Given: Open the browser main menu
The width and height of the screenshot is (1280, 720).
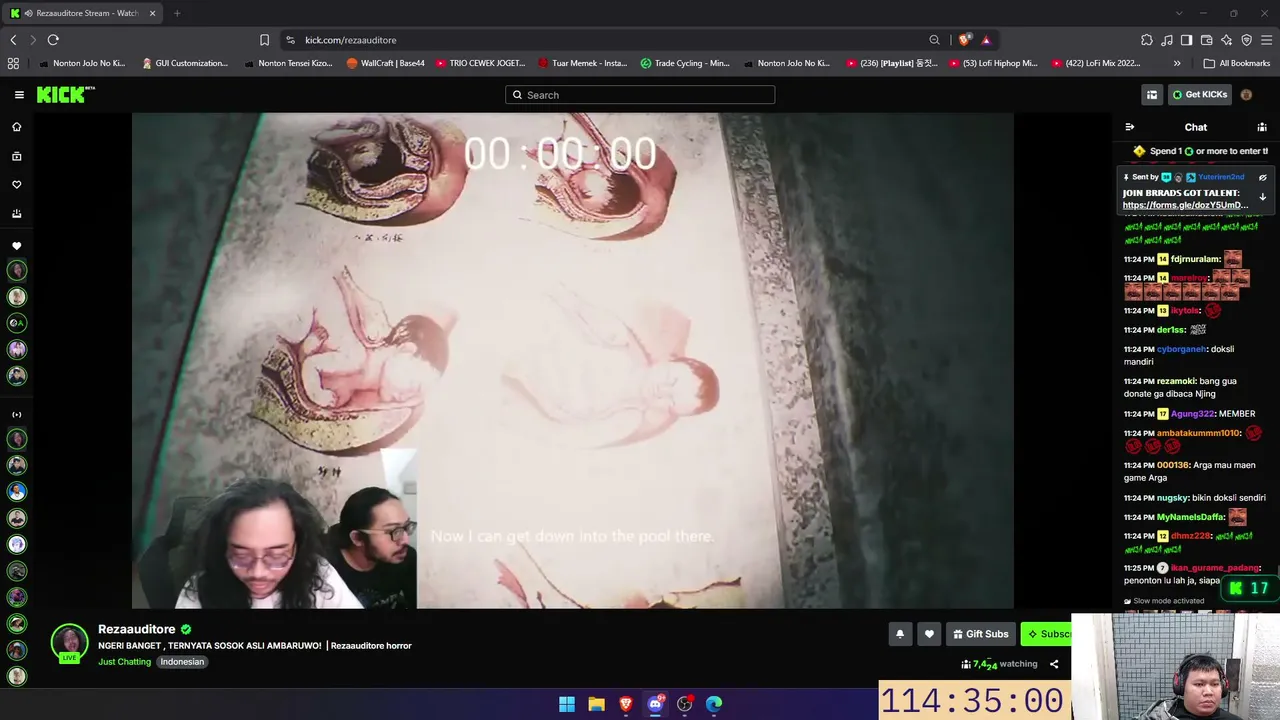Looking at the screenshot, I should pyautogui.click(x=1267, y=40).
